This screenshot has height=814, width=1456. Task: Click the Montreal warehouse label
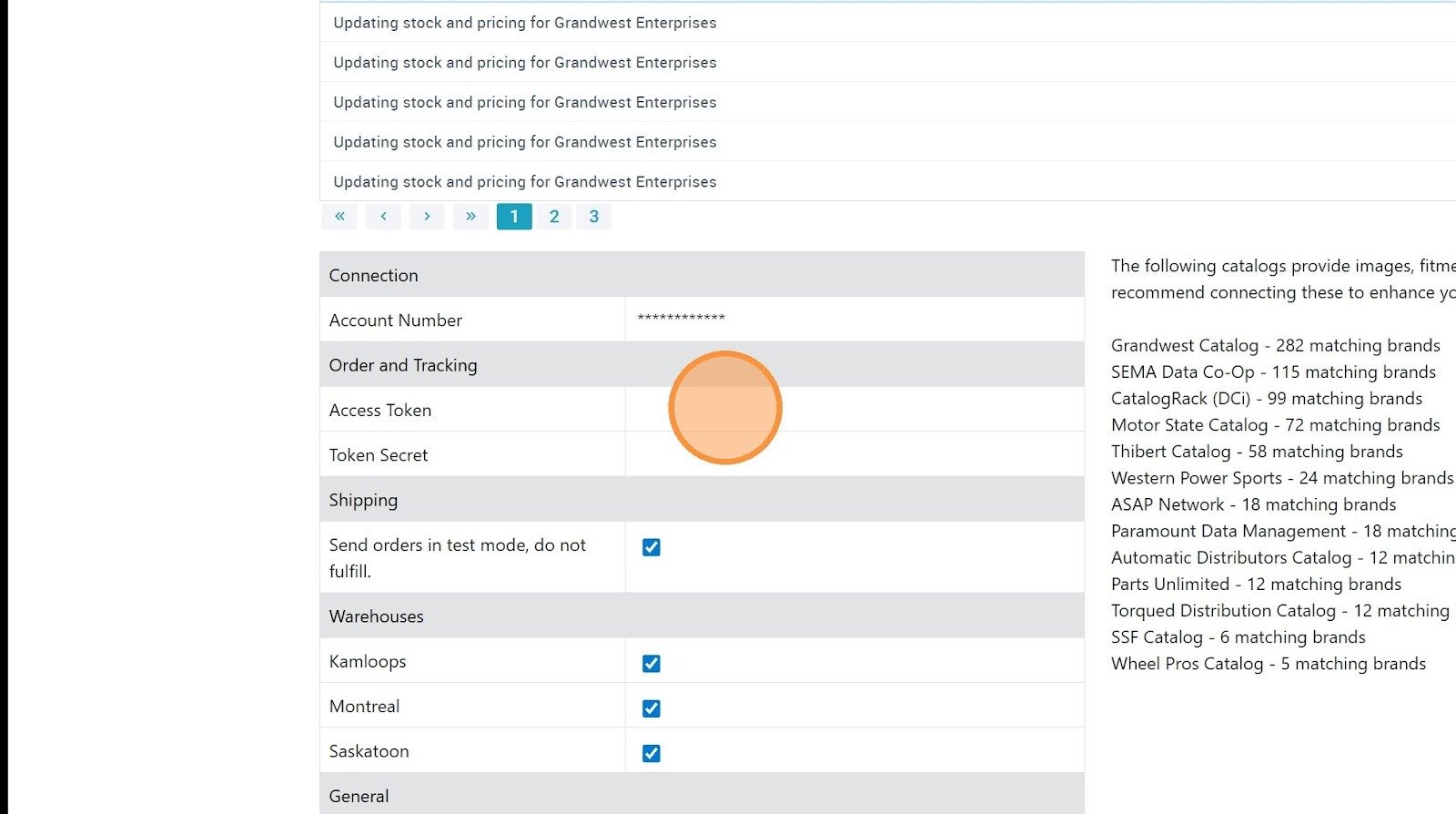point(364,706)
